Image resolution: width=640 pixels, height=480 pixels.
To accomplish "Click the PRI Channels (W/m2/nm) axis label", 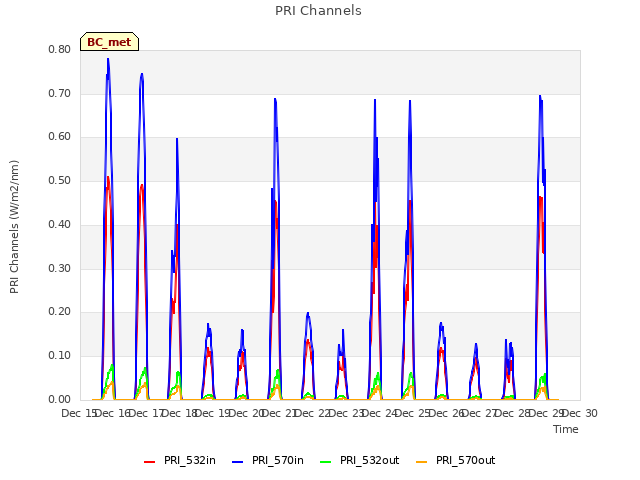I will click(x=14, y=227).
